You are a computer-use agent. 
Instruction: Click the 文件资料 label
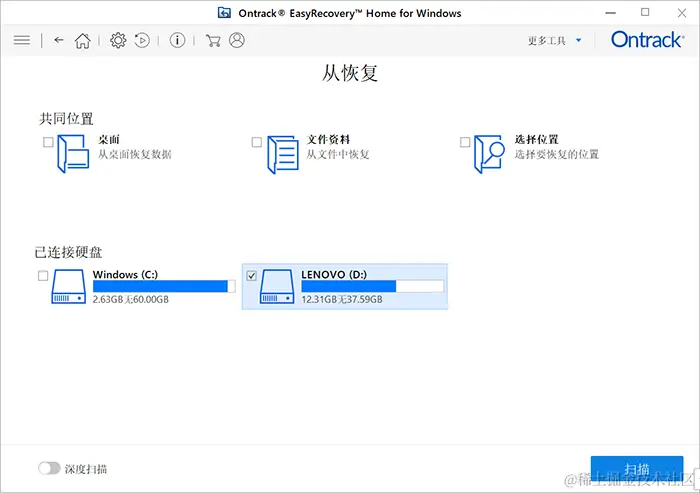(x=328, y=139)
